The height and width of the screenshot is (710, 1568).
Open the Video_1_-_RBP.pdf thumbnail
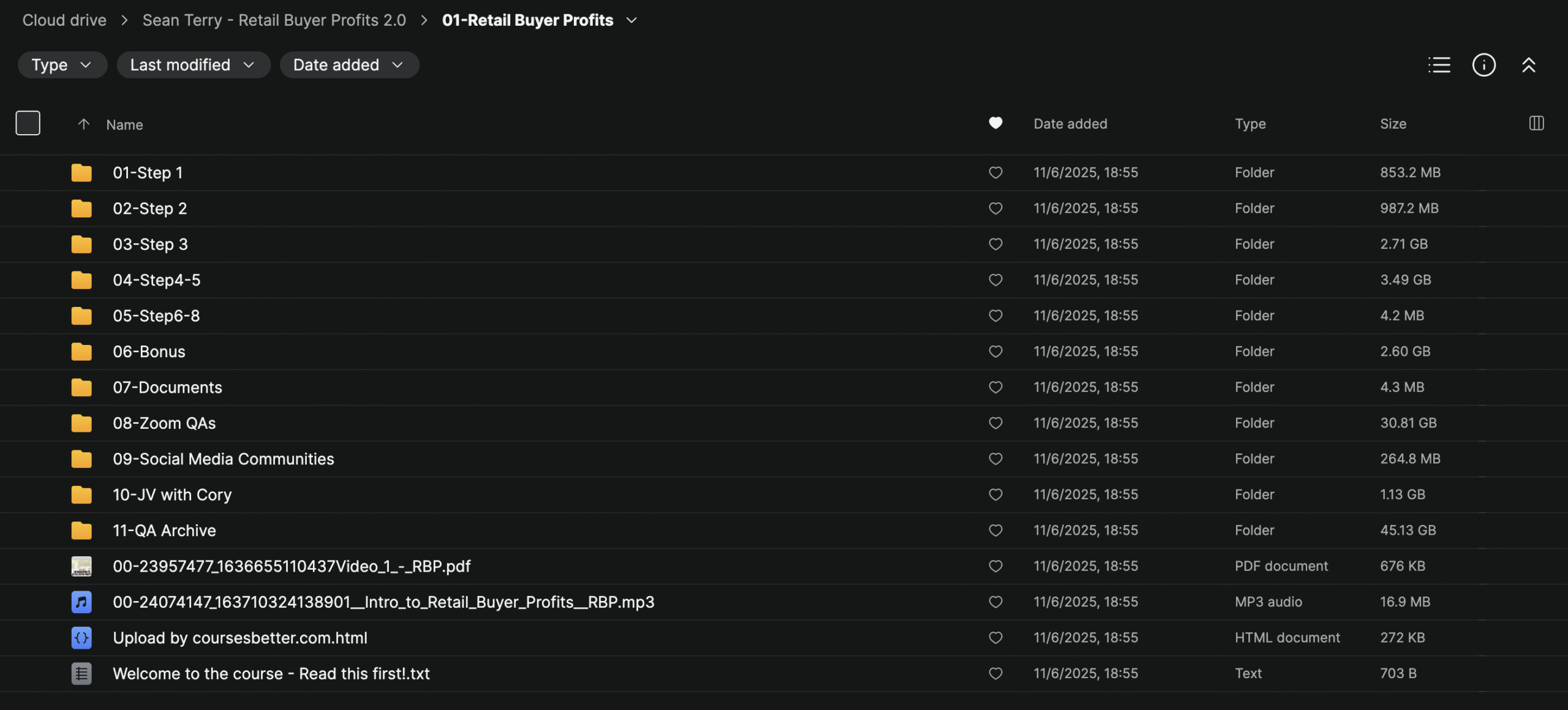(x=81, y=566)
